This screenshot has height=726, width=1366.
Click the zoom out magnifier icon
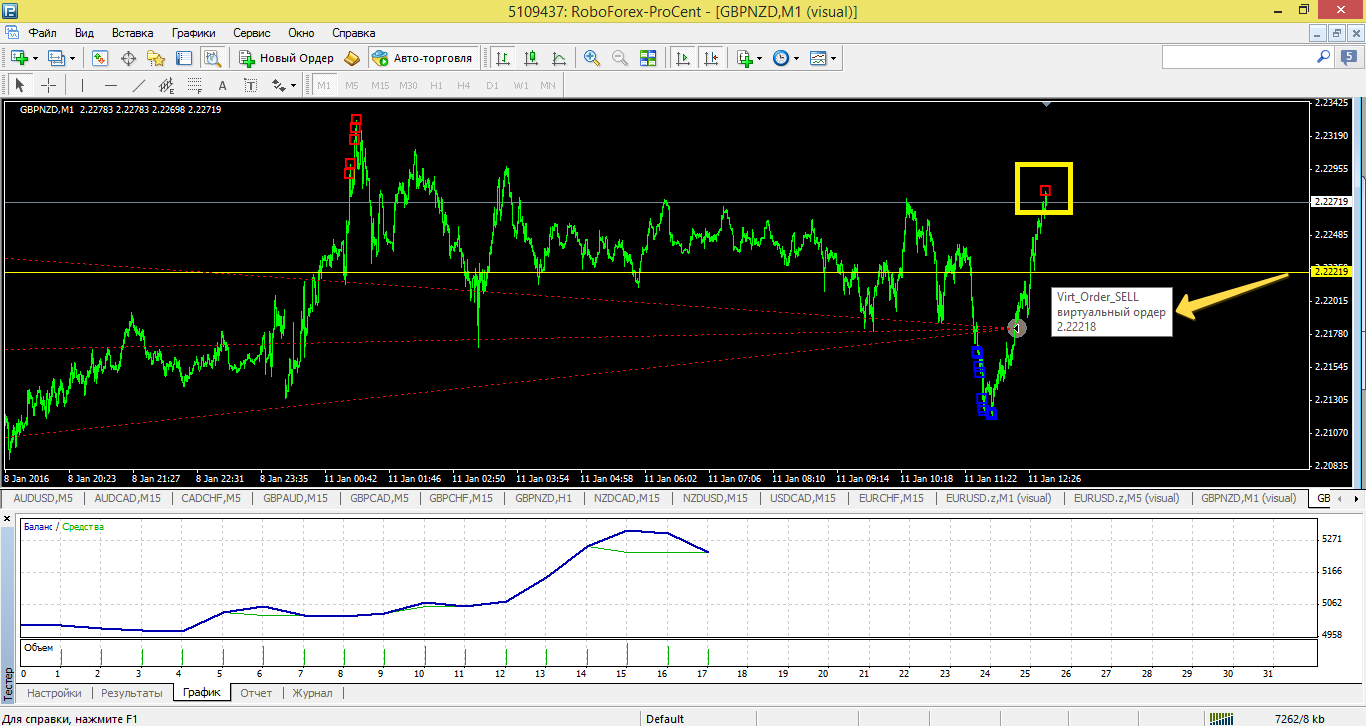(x=620, y=58)
